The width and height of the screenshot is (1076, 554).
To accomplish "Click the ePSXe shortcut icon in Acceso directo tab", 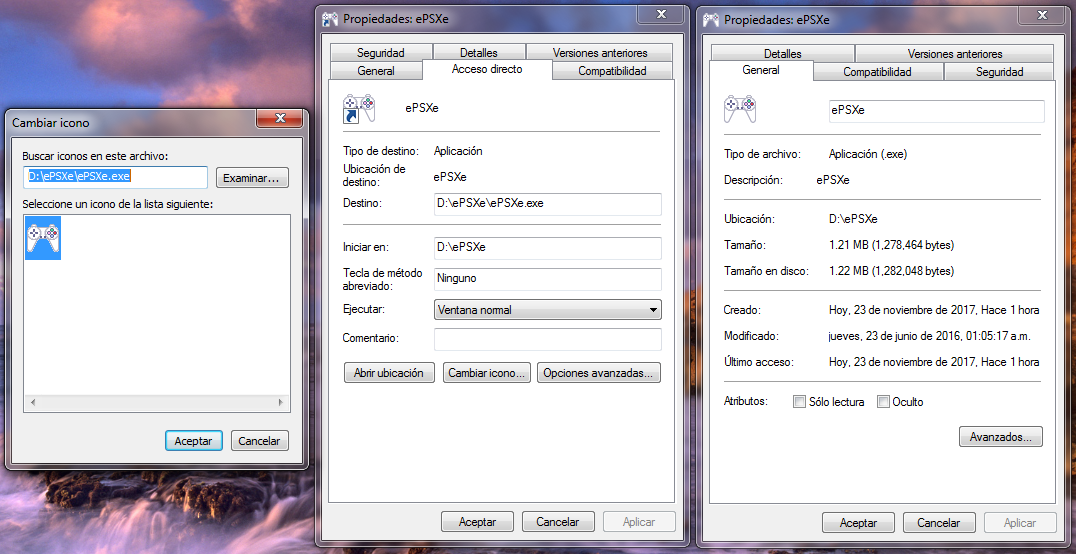I will point(359,108).
